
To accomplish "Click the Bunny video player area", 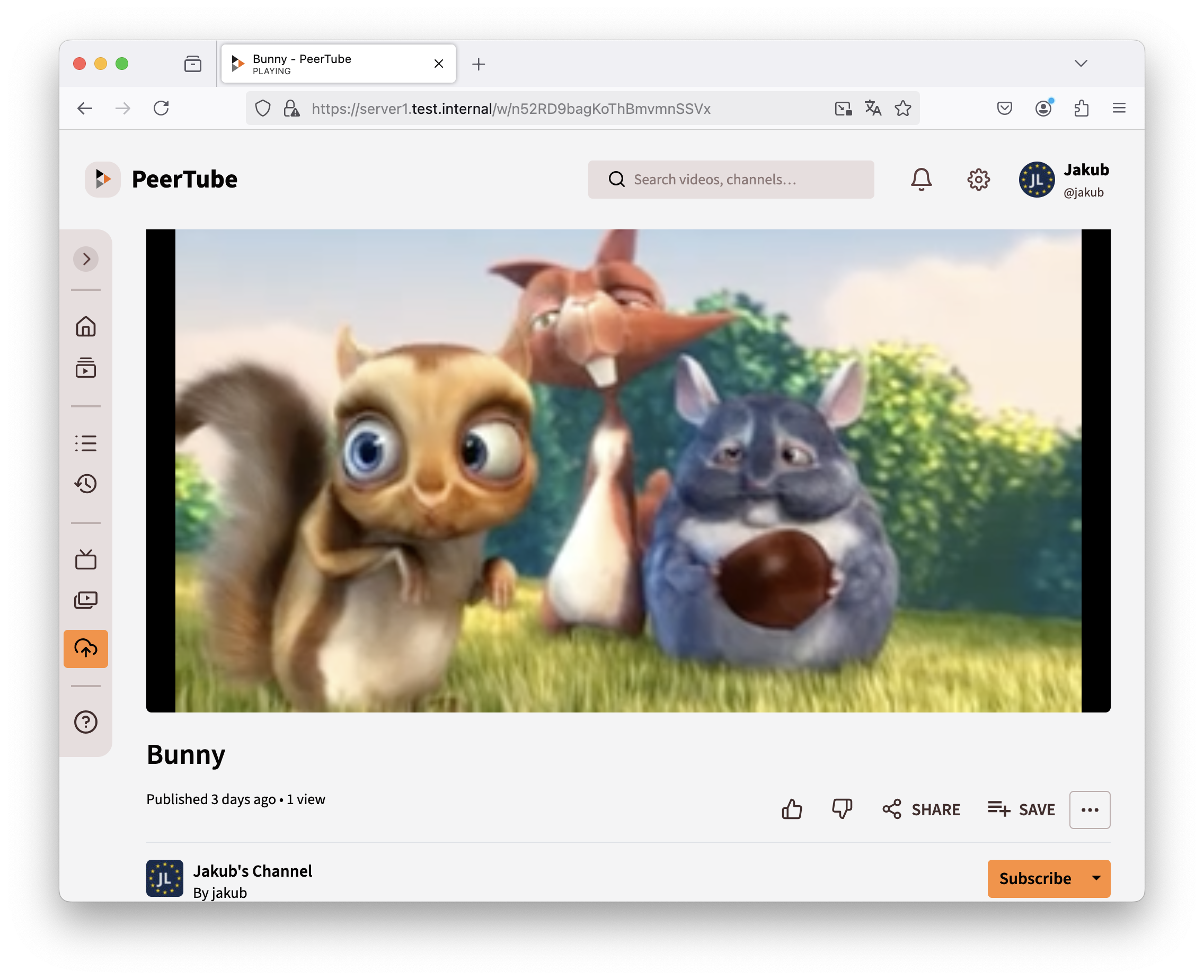I will point(628,470).
